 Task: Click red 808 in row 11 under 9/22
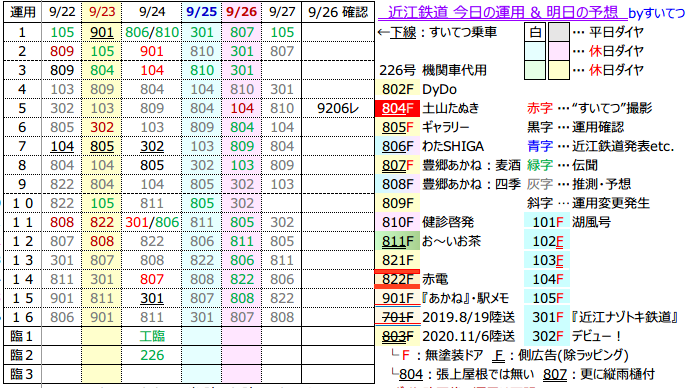62,222
